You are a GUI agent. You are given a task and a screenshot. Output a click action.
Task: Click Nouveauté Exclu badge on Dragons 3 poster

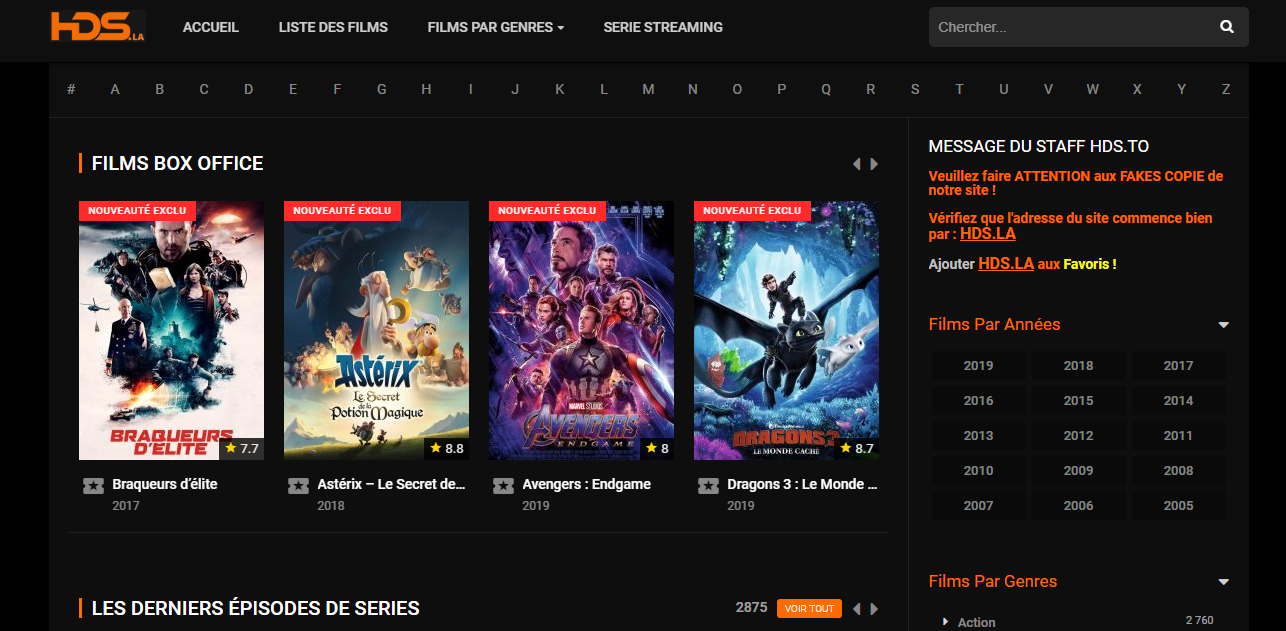[x=752, y=211]
